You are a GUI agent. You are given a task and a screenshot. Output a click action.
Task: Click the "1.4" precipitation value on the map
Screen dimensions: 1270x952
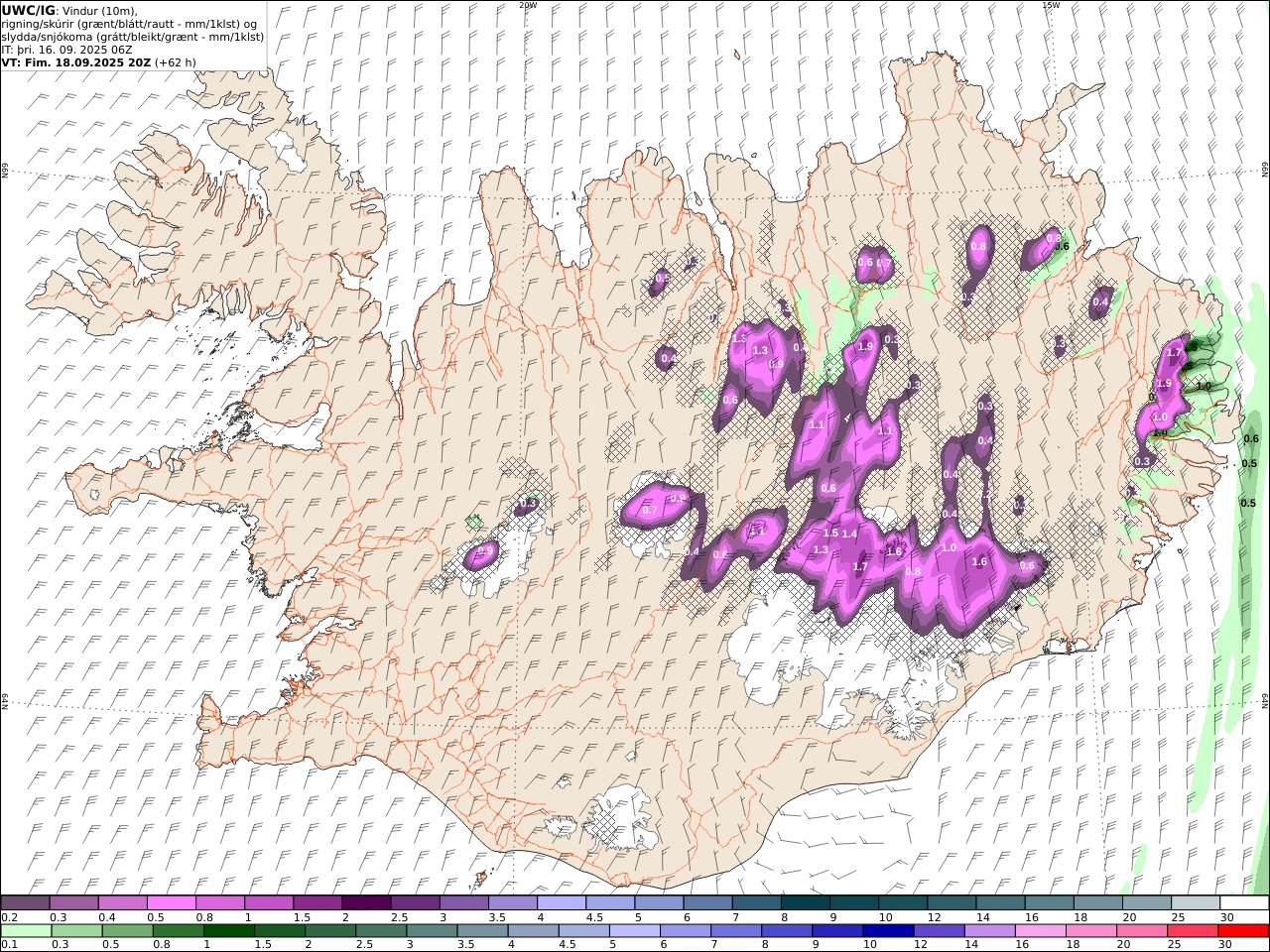tap(849, 535)
